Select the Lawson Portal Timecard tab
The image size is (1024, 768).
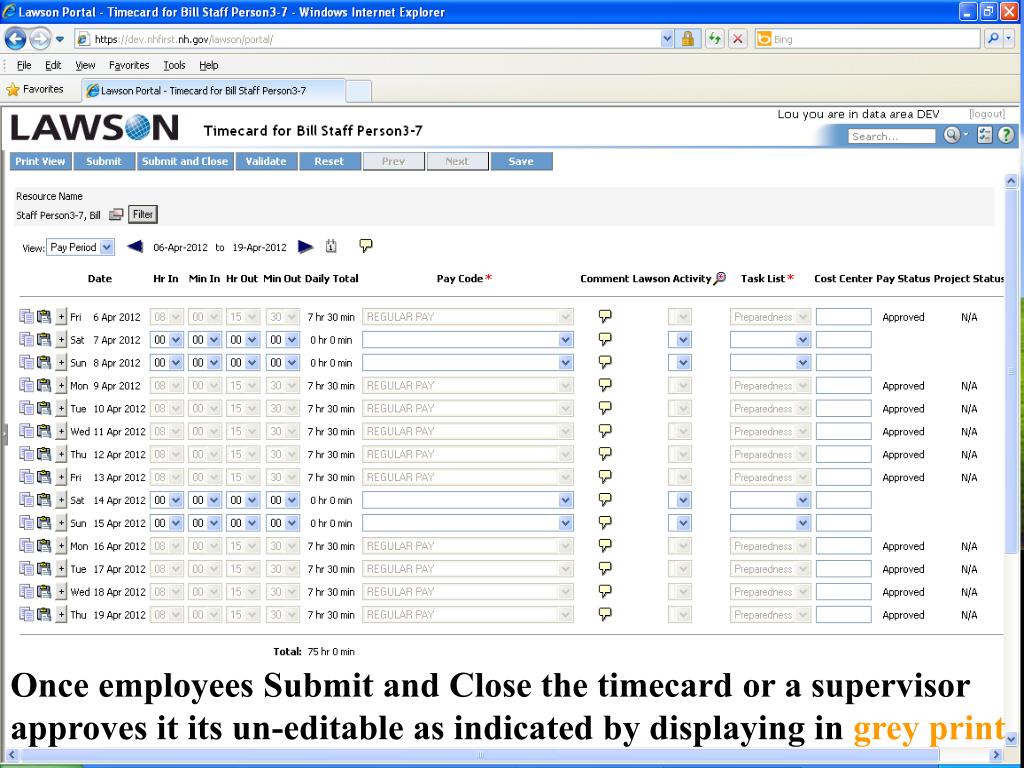[214, 91]
